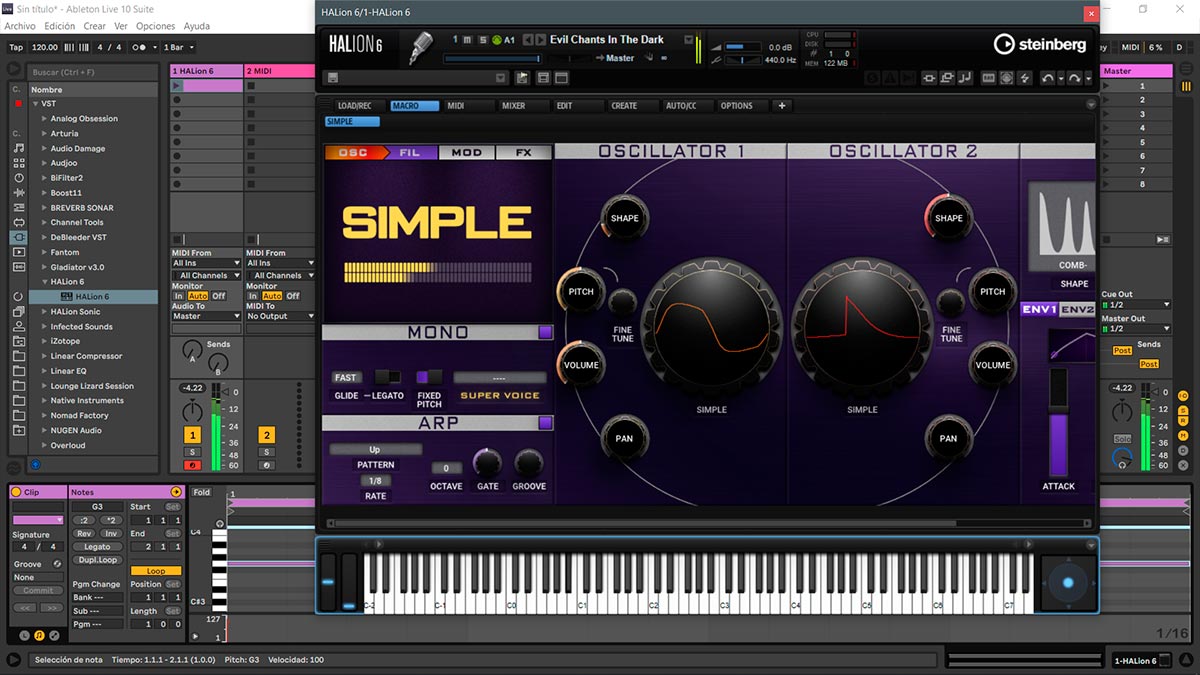Open track 2 MIDI To No Output dropdown
The height and width of the screenshot is (675, 1200).
tap(281, 316)
